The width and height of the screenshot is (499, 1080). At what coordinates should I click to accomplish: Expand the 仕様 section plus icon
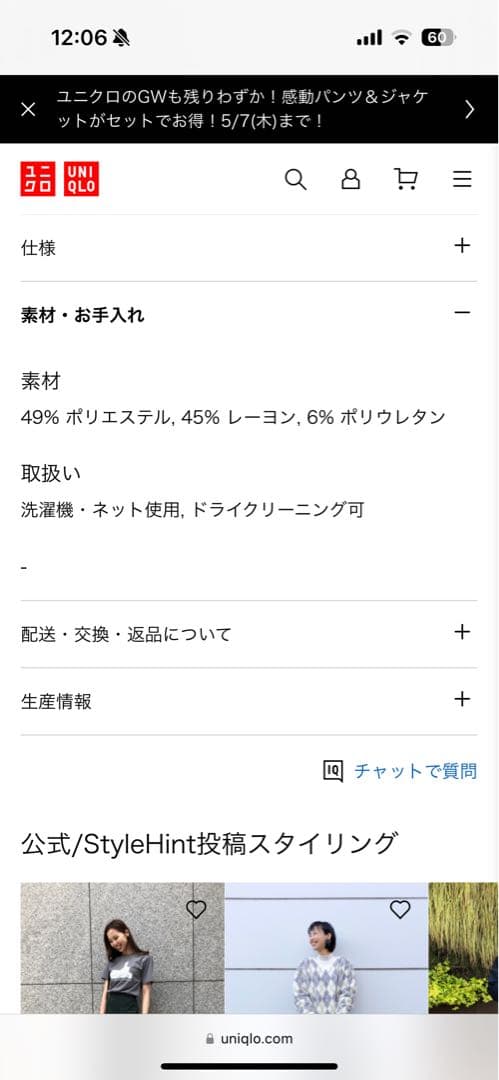(x=462, y=246)
